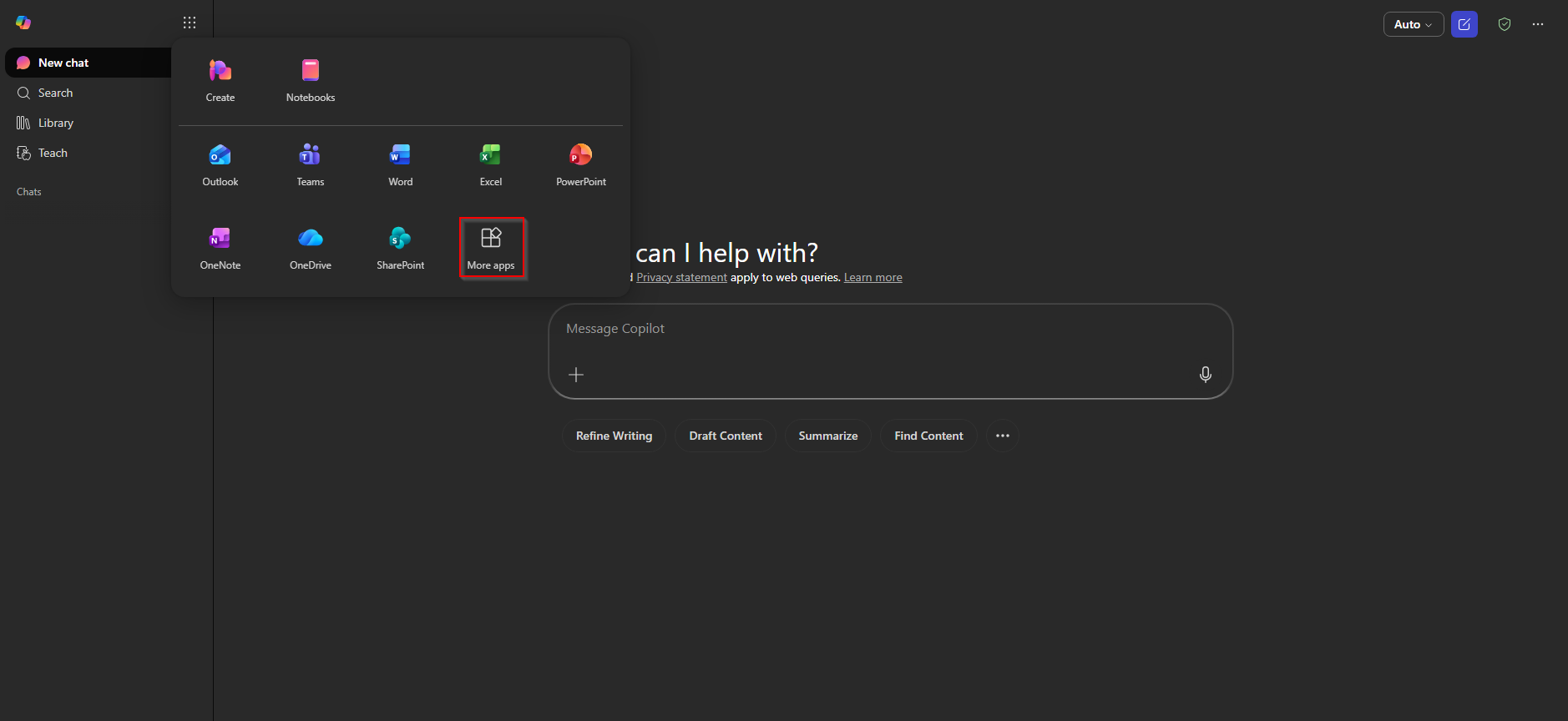Activate the microphone voice input
The image size is (1568, 721).
pos(1206,375)
